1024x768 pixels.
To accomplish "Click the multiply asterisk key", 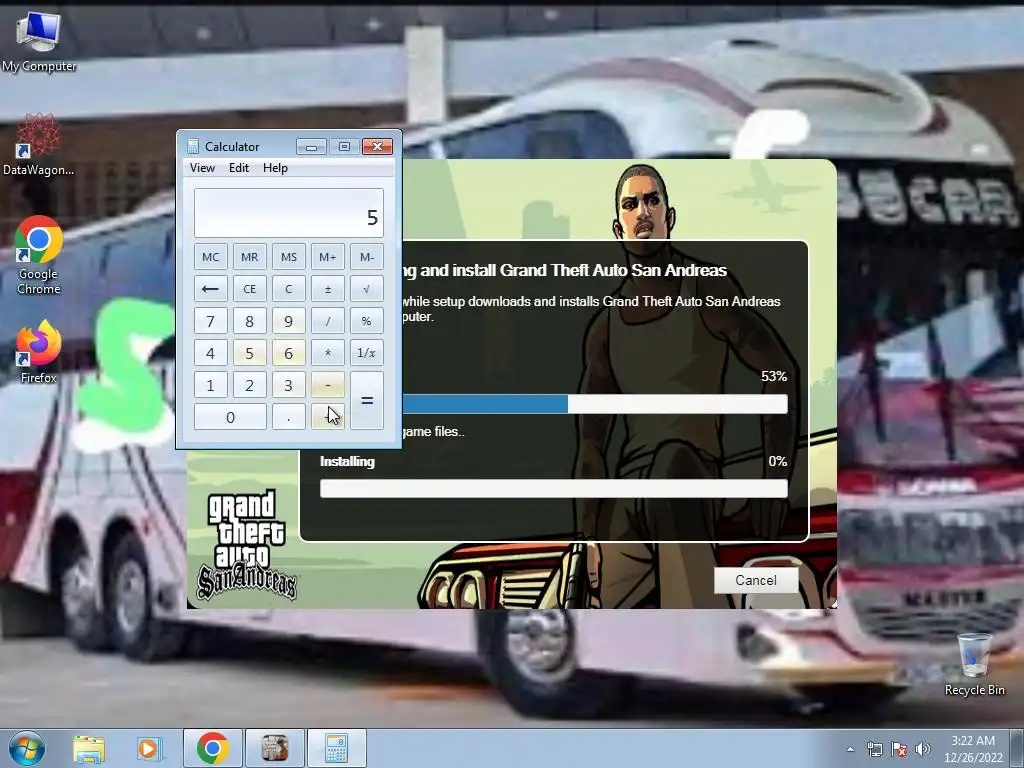I will (328, 353).
